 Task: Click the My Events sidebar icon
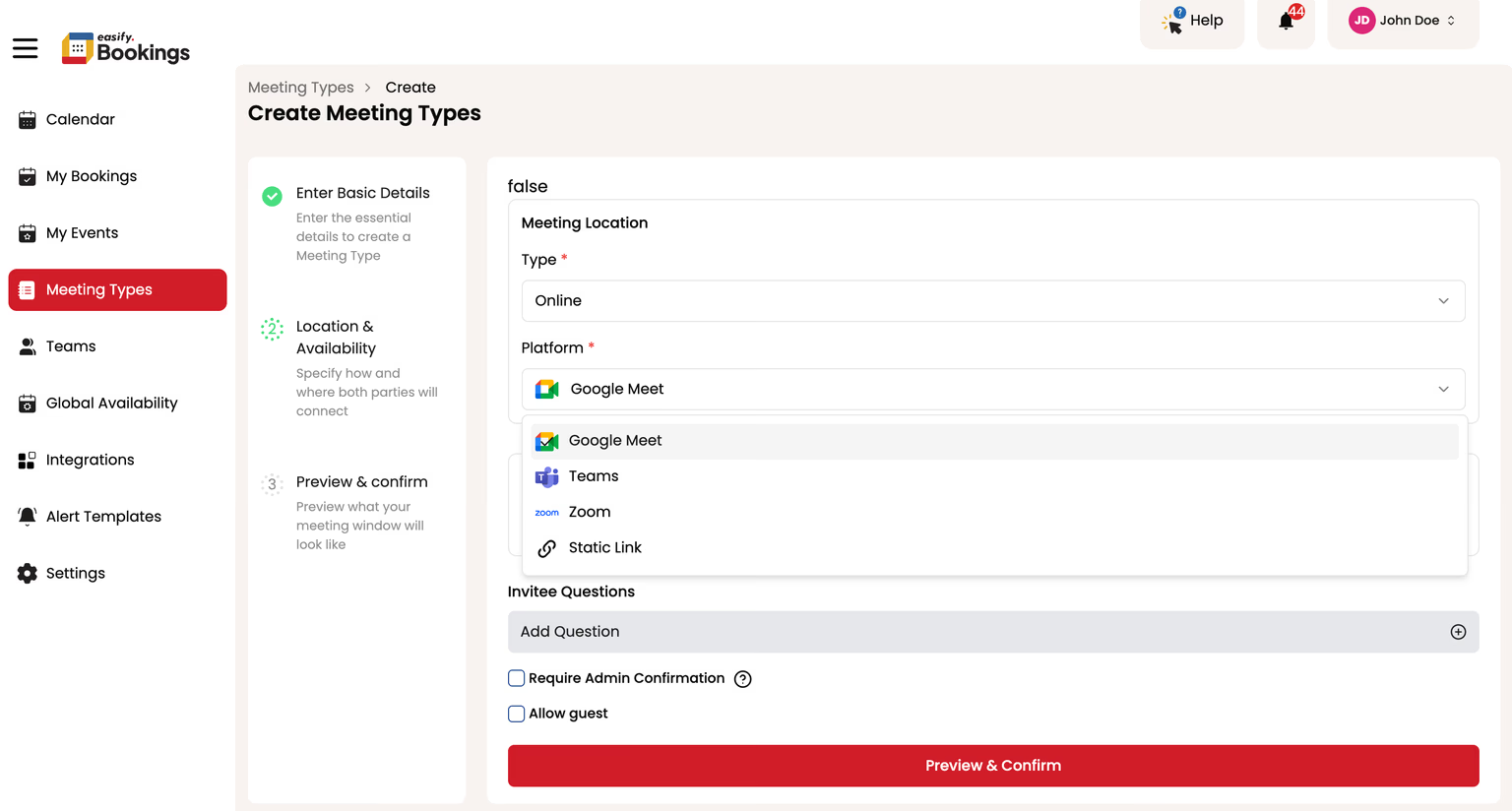coord(28,233)
